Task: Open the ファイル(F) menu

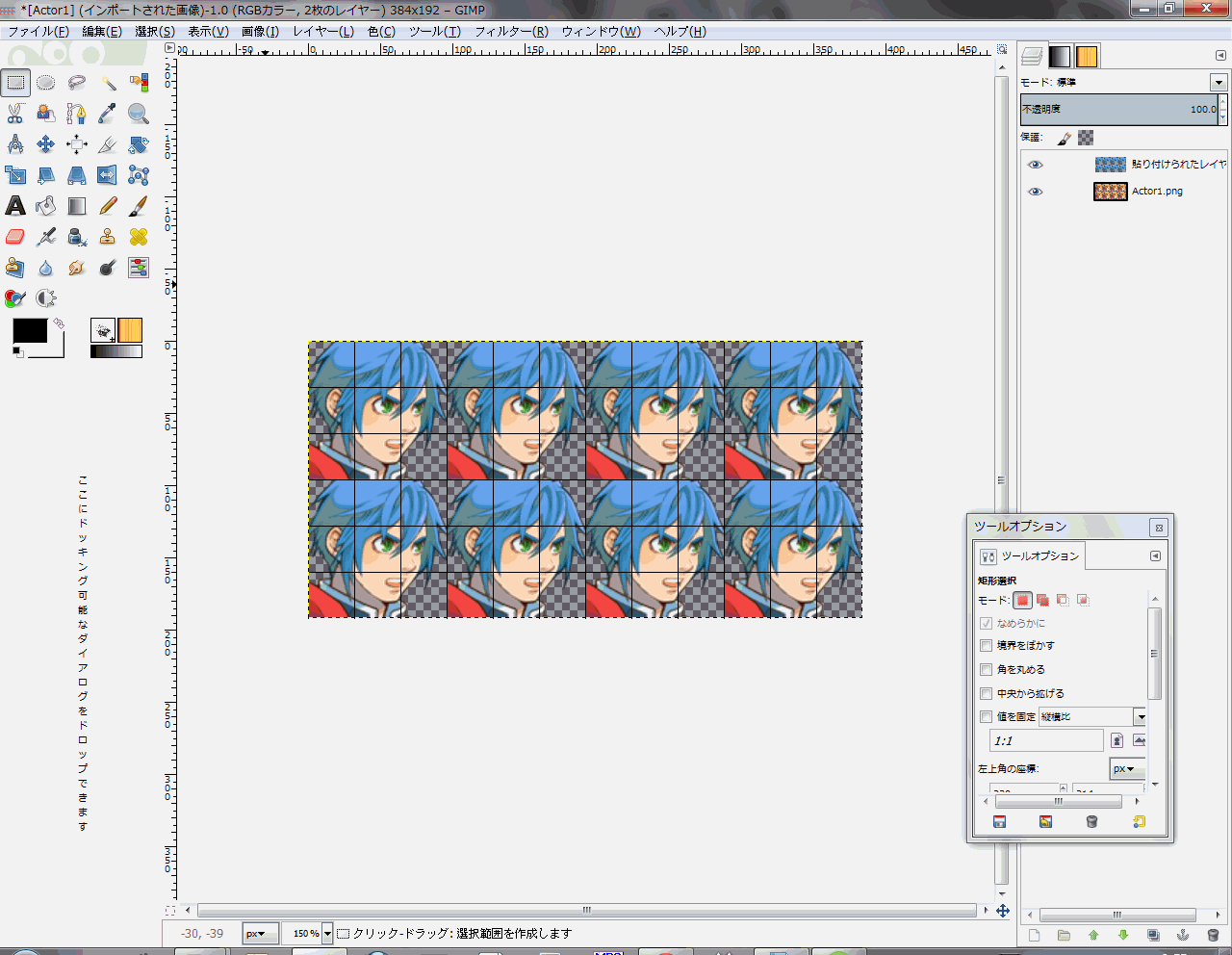Action: tap(38, 32)
